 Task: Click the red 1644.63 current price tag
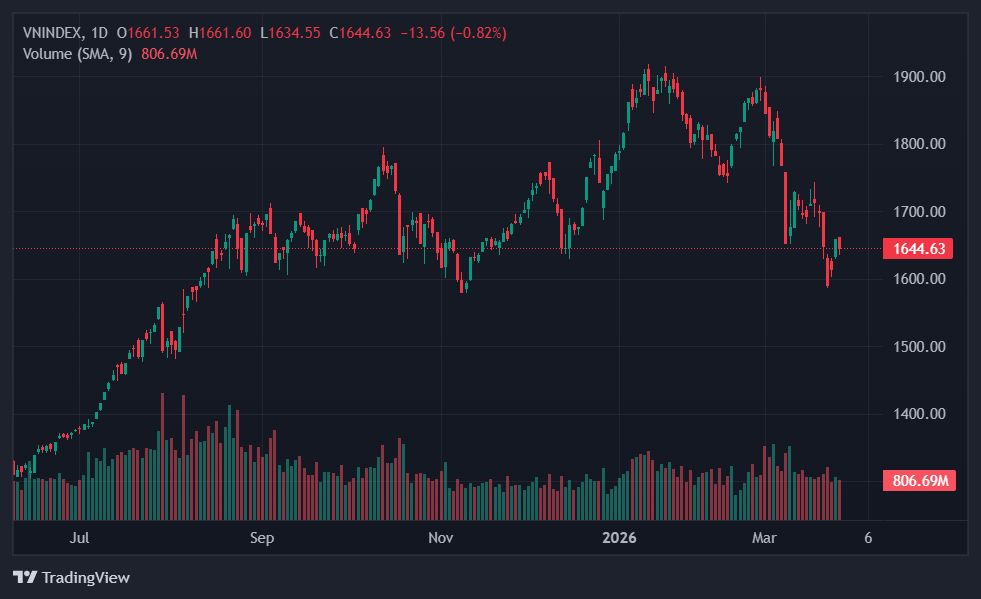tap(918, 249)
